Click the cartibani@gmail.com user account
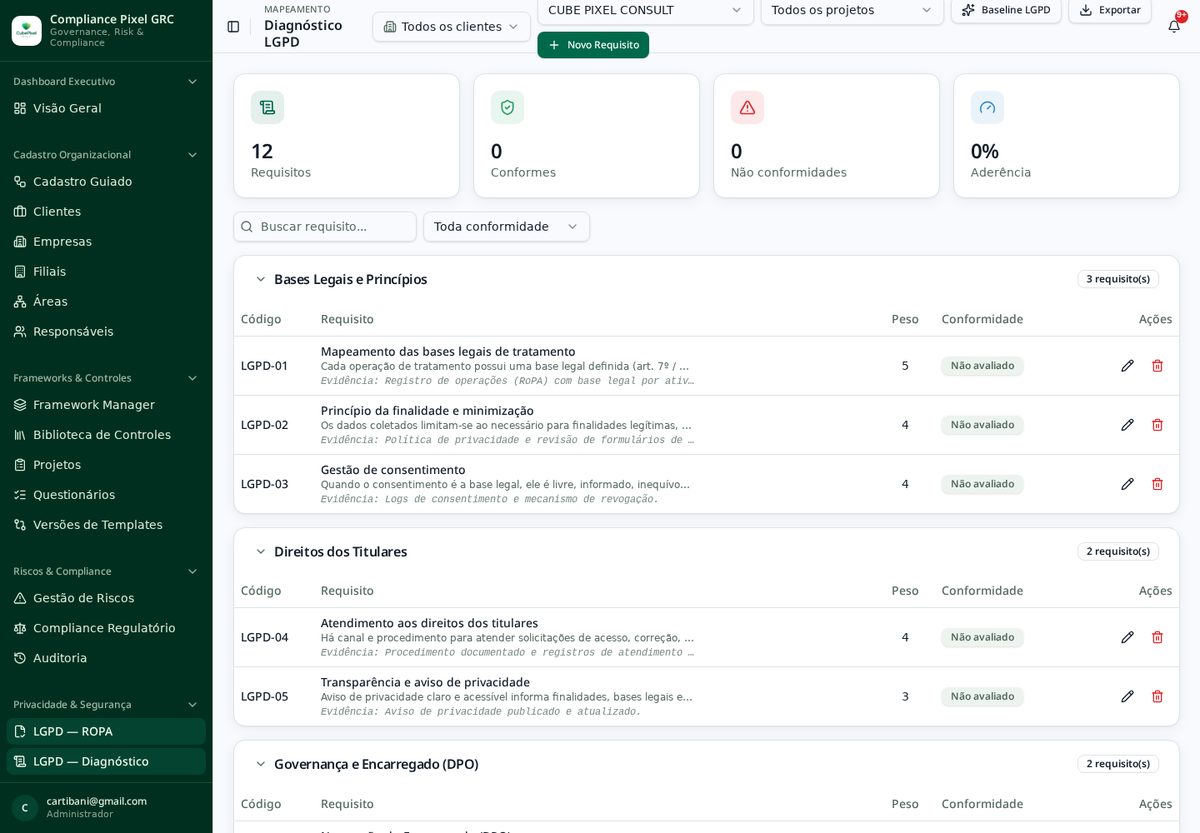 coord(97,801)
